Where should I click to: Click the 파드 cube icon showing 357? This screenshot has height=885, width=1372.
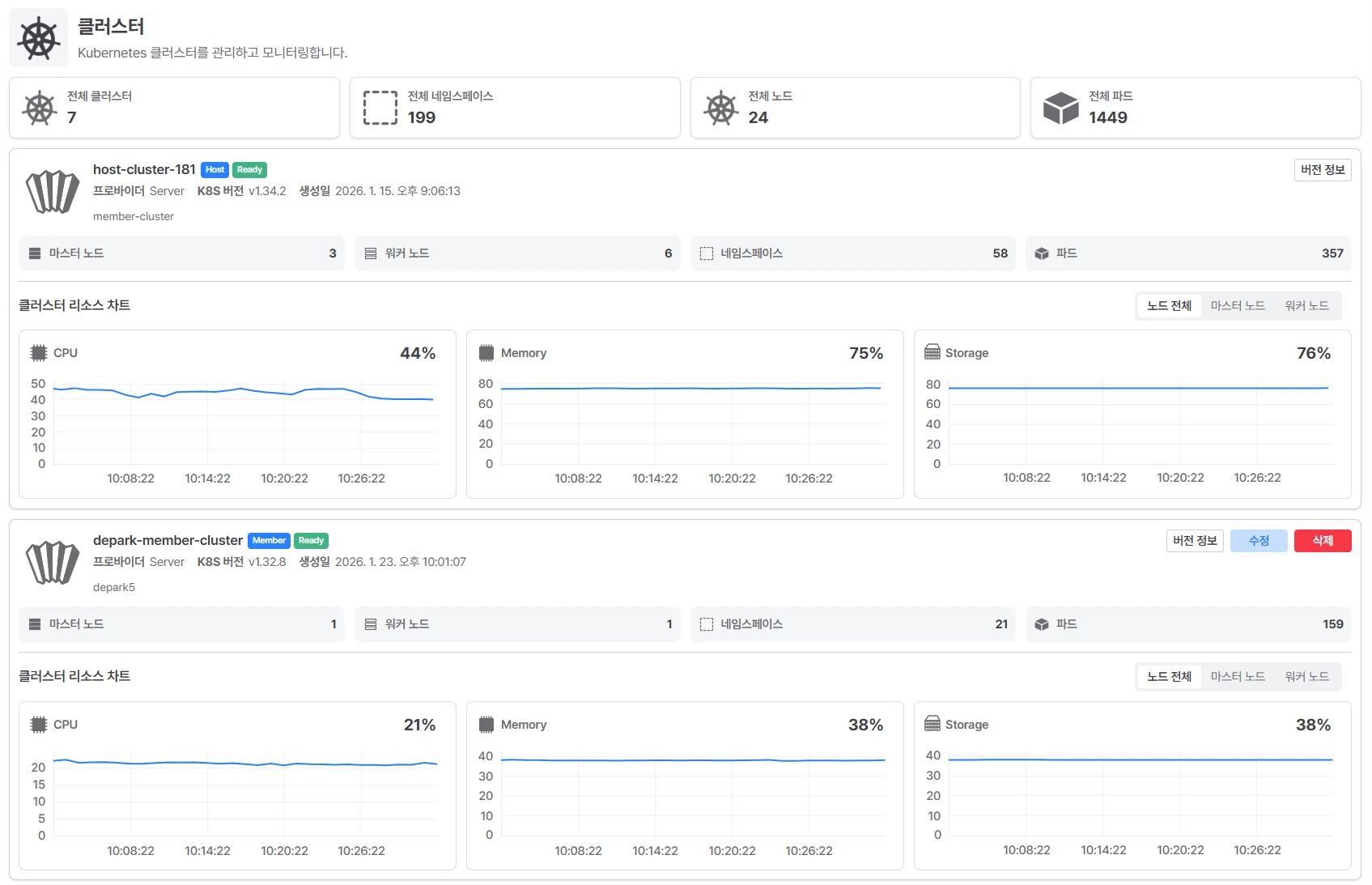1042,253
